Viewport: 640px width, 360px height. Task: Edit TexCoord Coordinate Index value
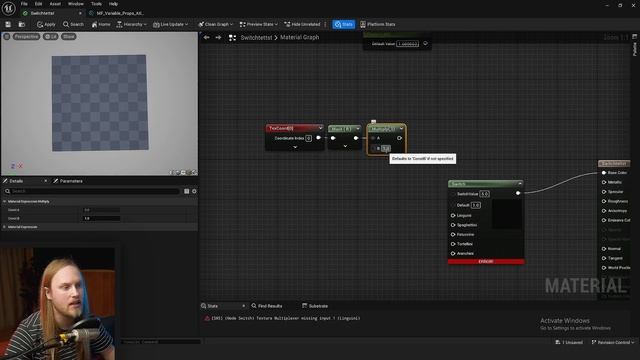(x=309, y=138)
